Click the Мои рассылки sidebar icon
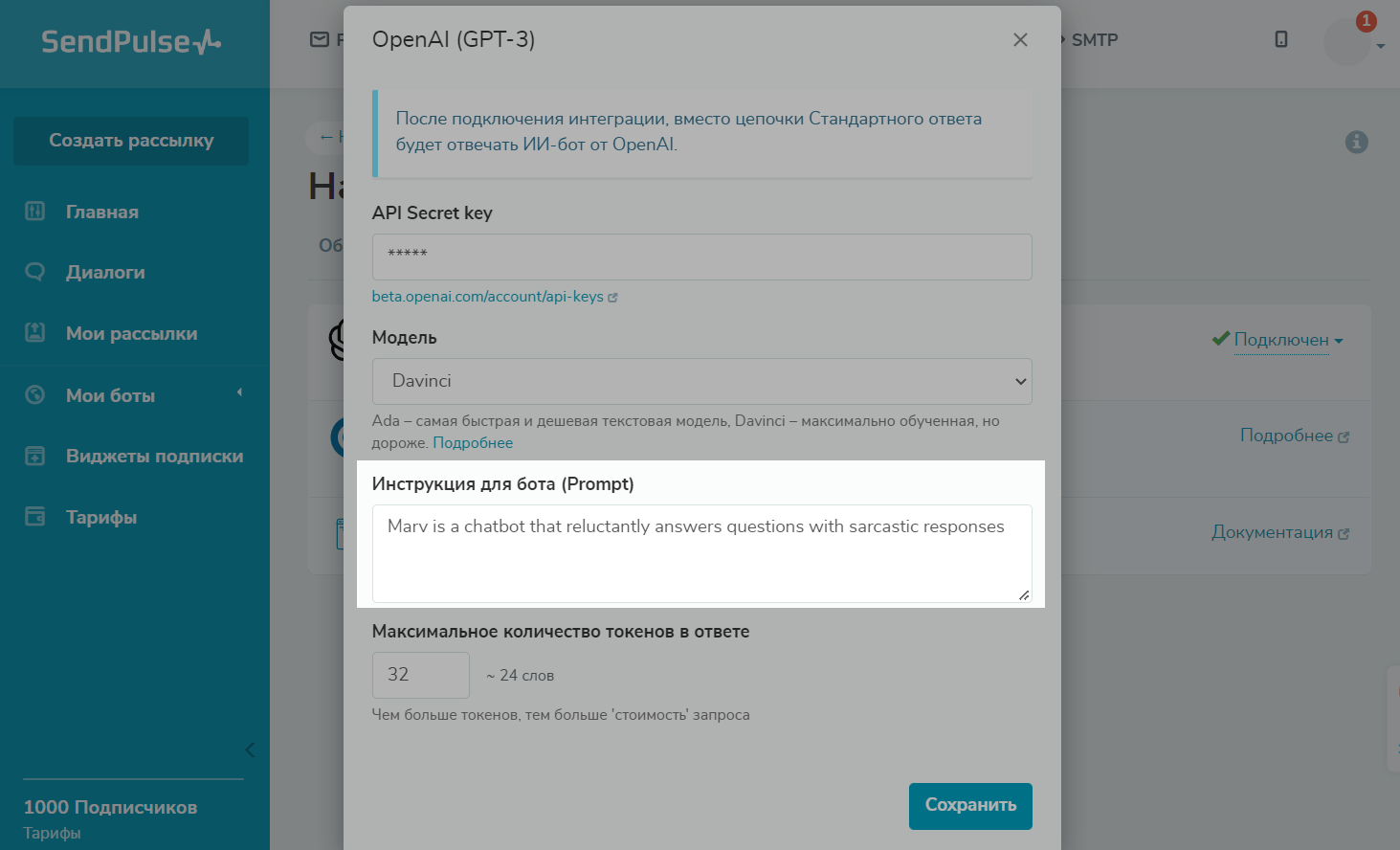 click(x=35, y=333)
